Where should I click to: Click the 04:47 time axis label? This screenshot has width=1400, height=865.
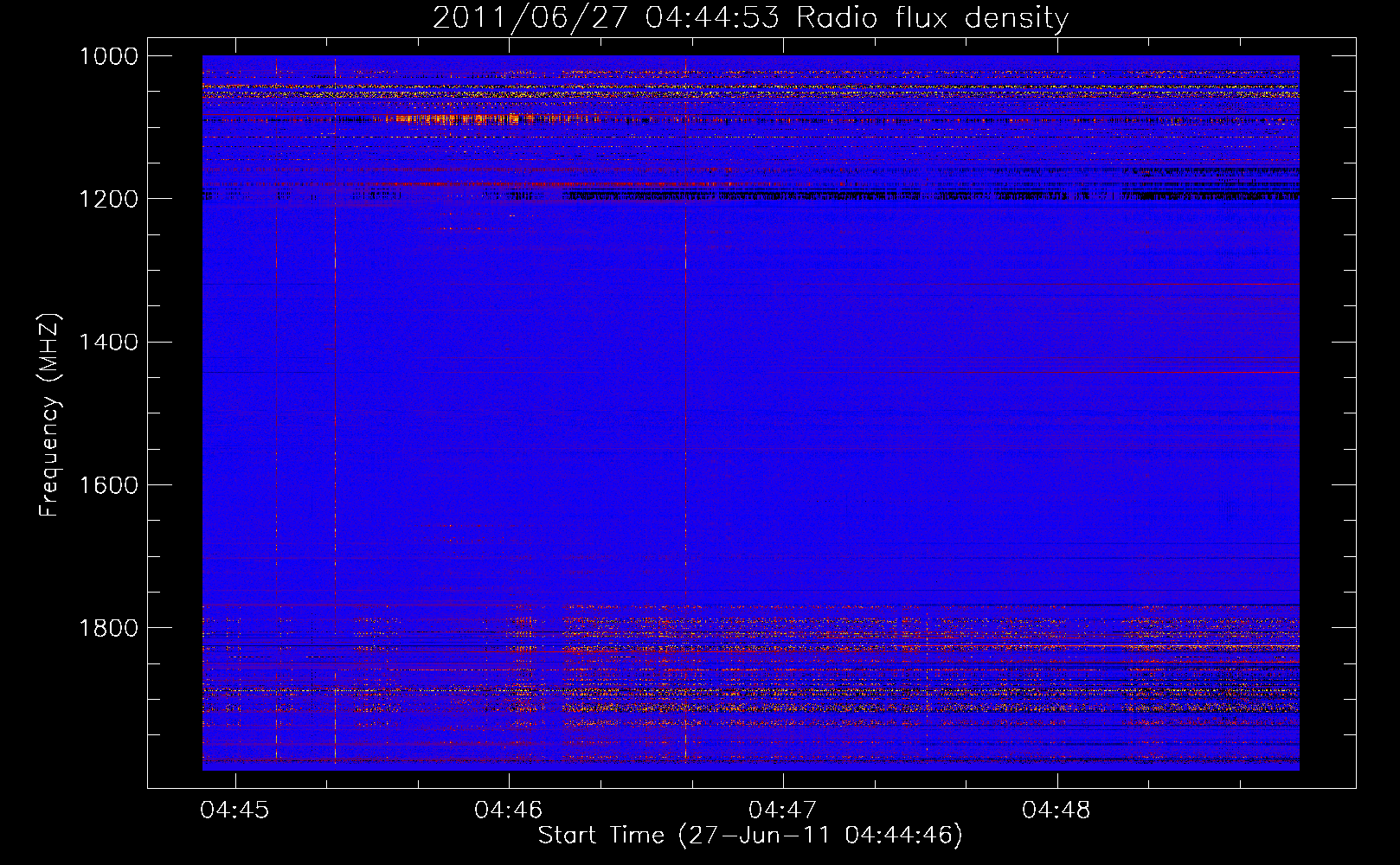pos(782,810)
